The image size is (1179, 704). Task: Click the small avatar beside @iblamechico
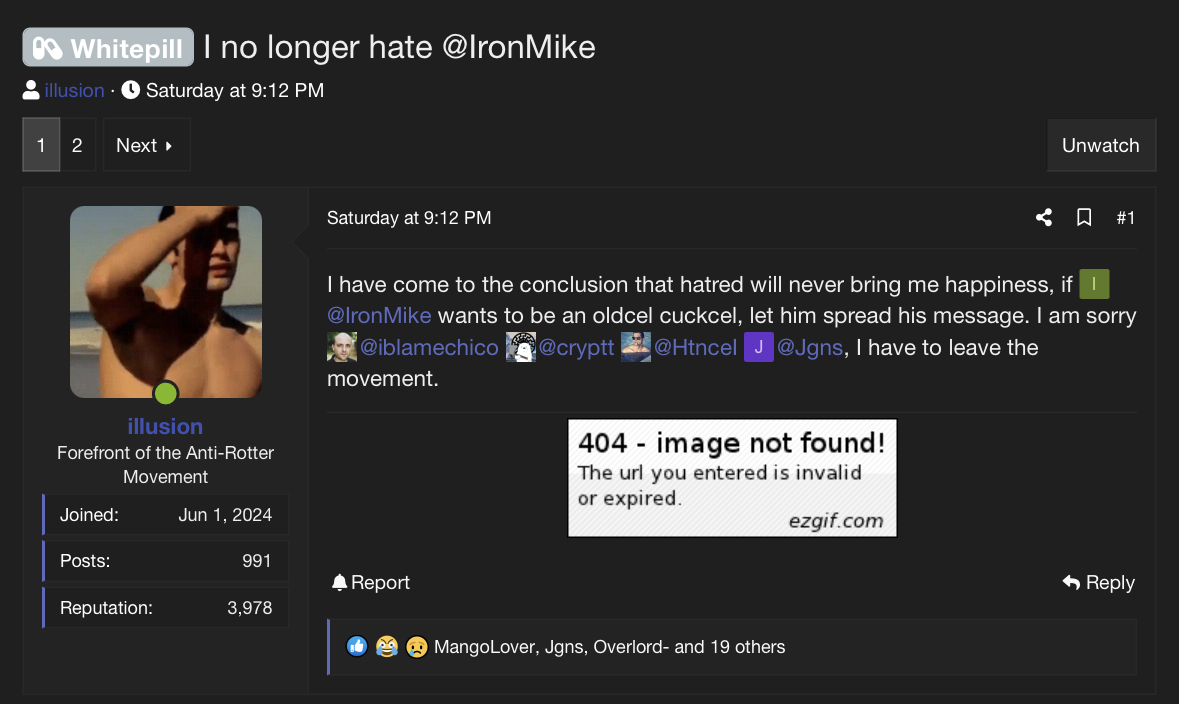click(342, 347)
